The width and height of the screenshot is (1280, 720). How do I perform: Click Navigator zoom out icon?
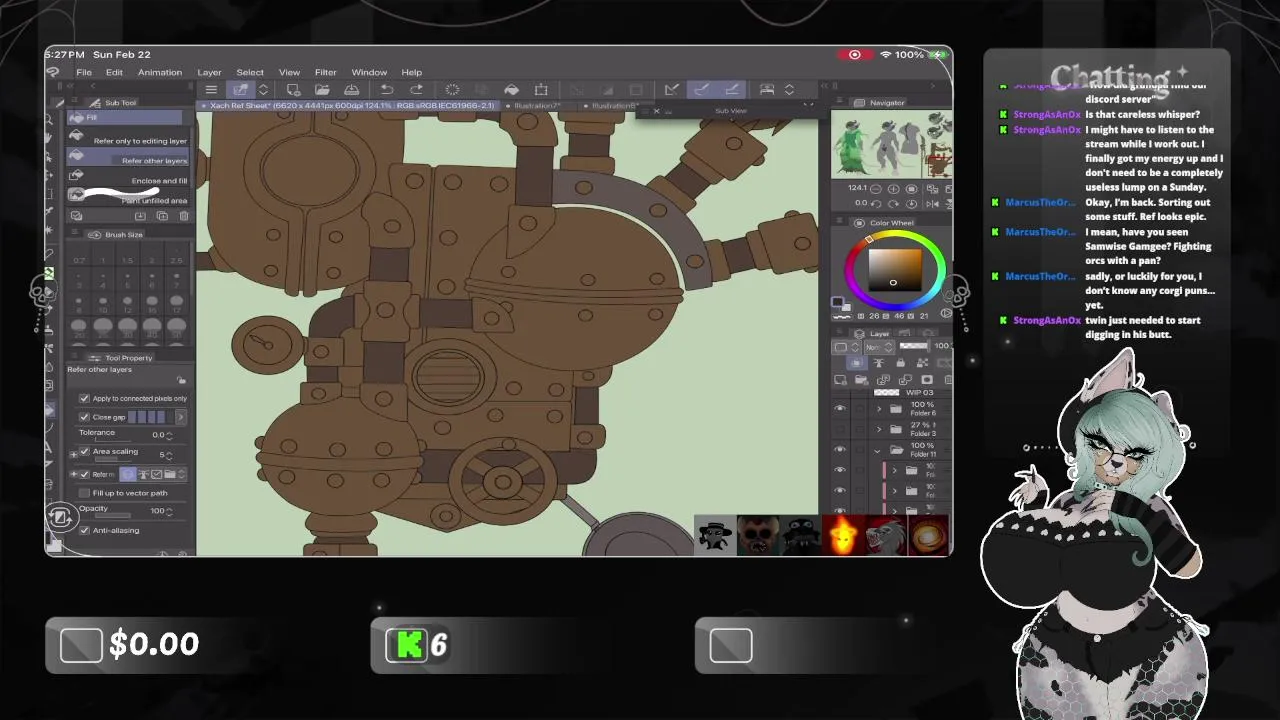[875, 188]
